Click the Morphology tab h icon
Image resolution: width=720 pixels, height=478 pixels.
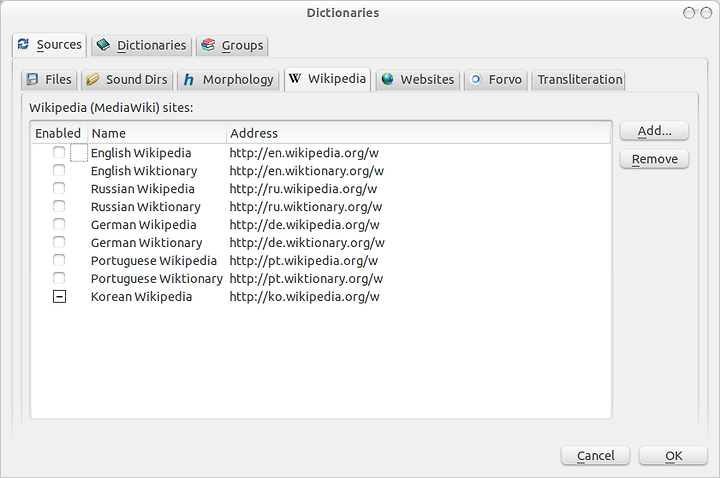(x=188, y=80)
